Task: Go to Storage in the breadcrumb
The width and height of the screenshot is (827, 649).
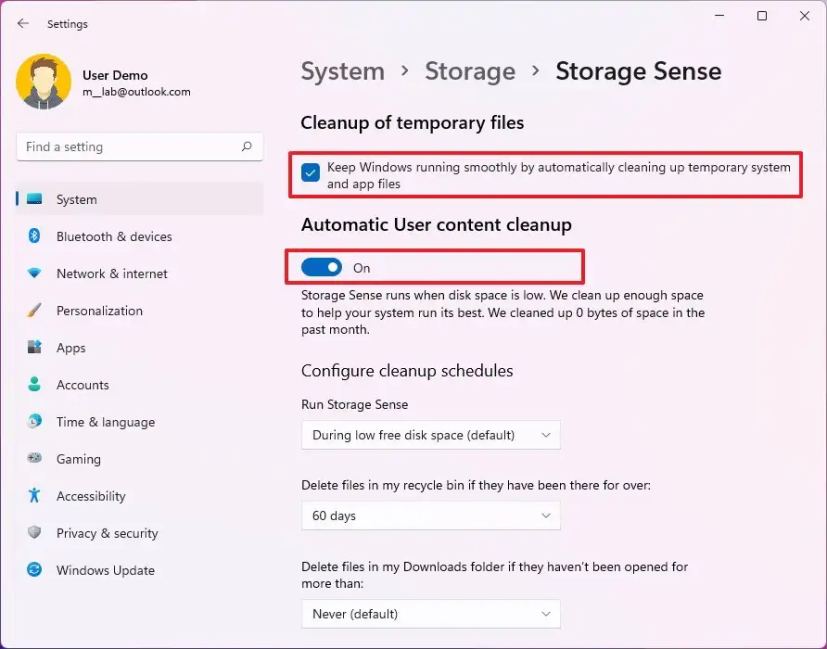Action: coord(469,71)
